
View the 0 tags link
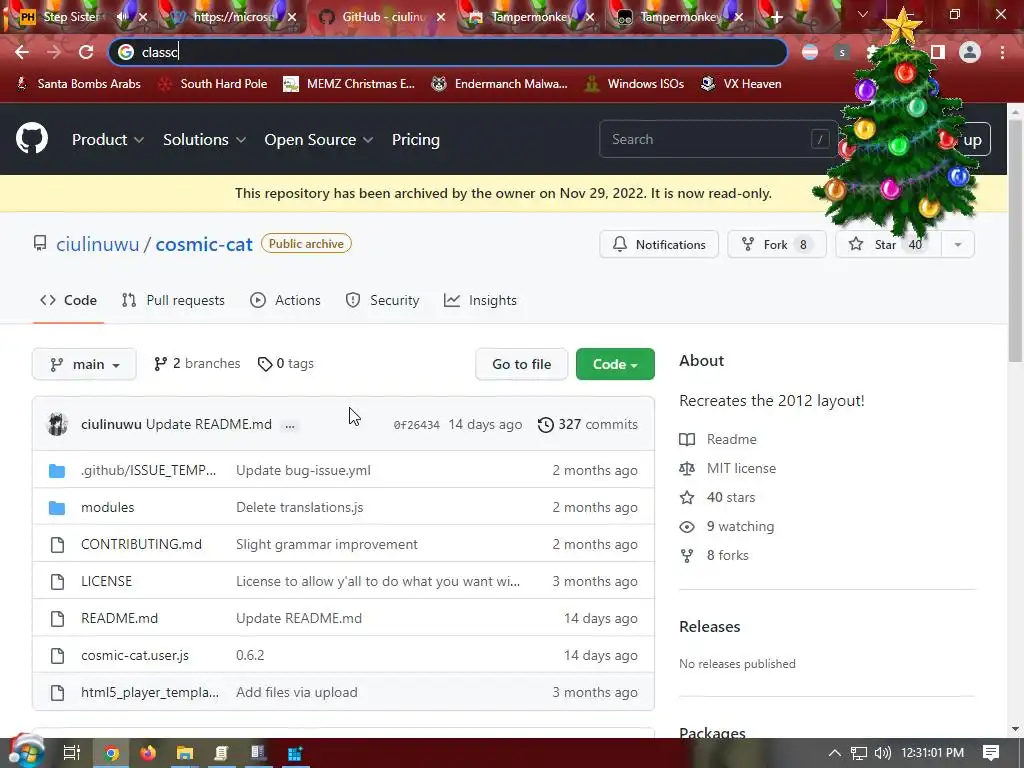(x=285, y=364)
